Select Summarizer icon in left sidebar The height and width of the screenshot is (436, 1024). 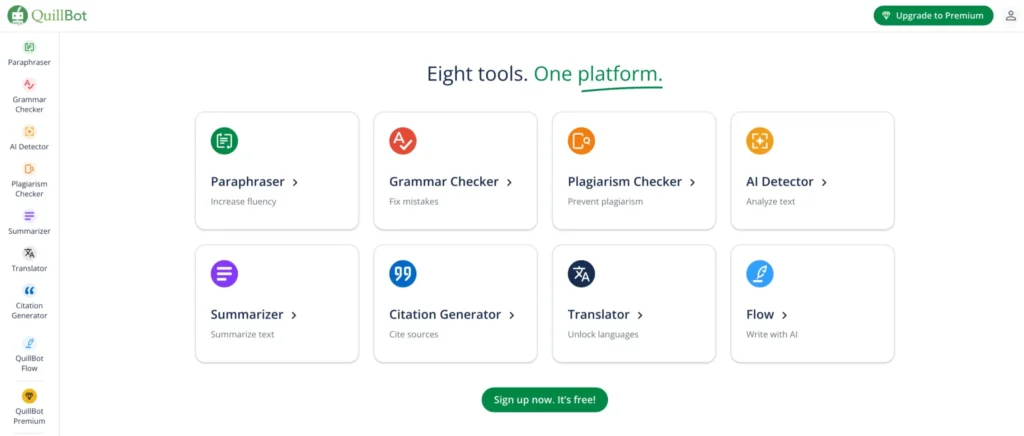[x=29, y=216]
